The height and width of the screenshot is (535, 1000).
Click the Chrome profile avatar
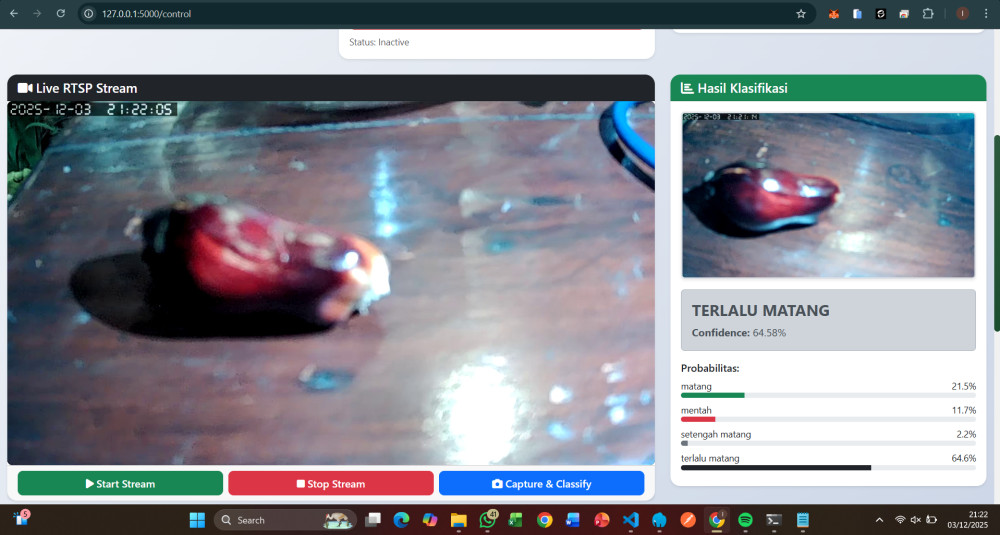tap(961, 14)
